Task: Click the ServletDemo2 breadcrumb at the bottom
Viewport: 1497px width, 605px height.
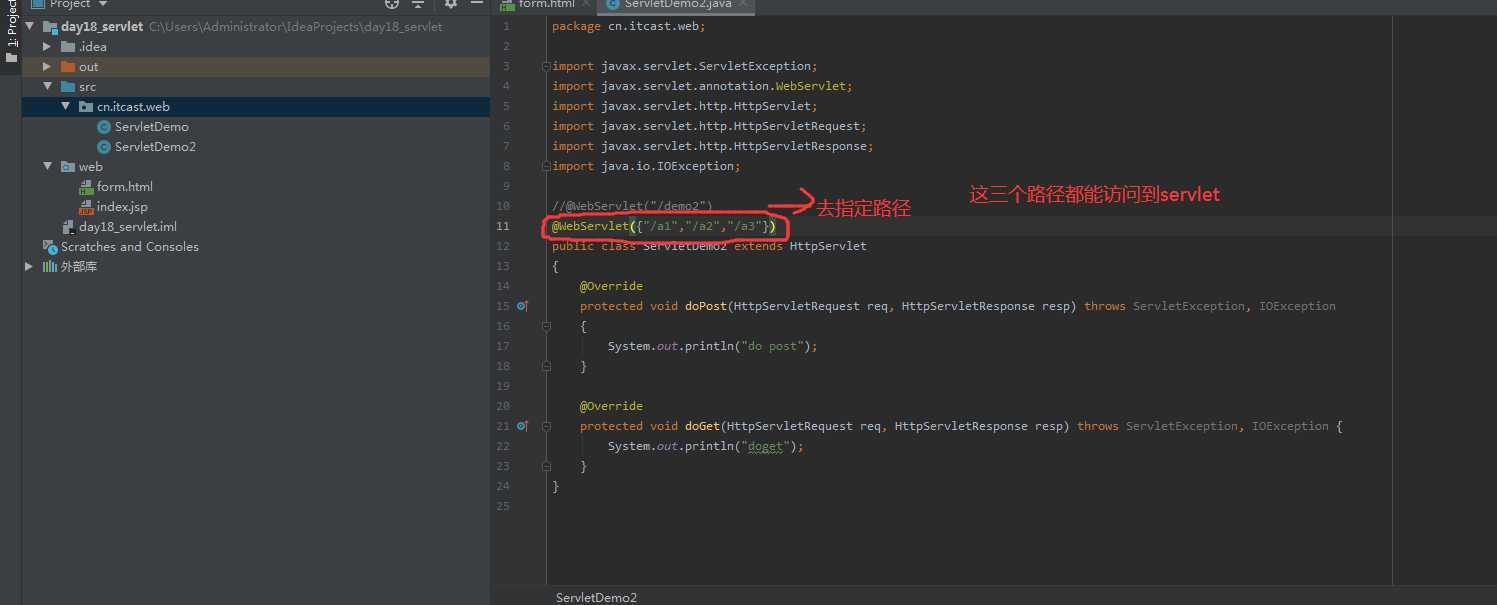Action: 596,597
